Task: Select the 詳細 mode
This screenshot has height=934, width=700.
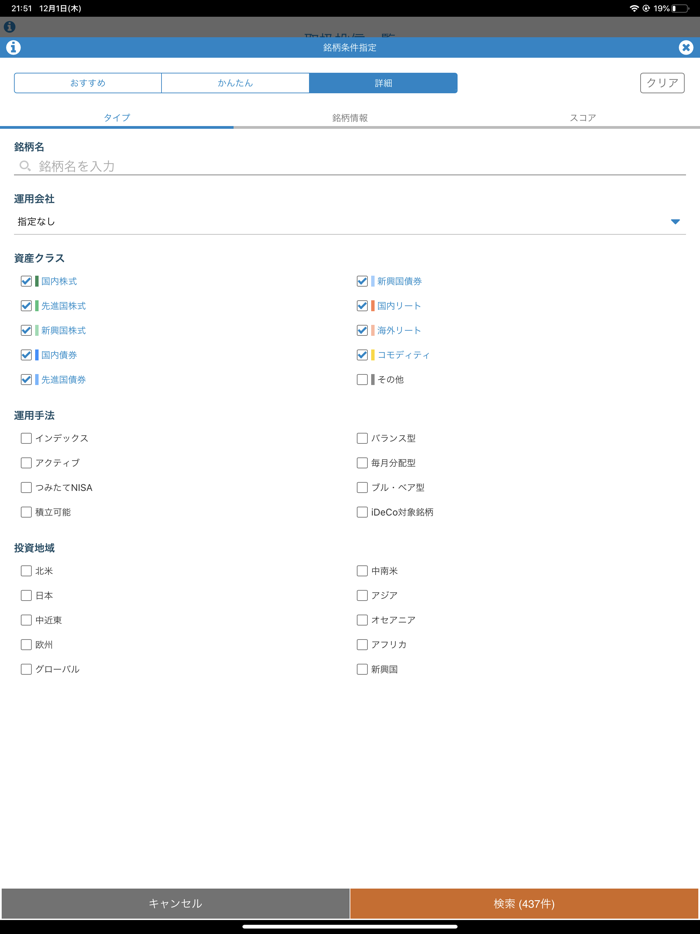Action: 383,83
